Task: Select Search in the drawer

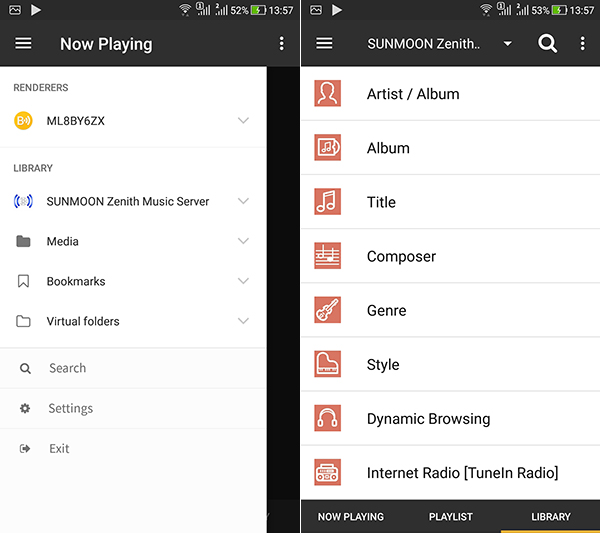Action: click(133, 368)
